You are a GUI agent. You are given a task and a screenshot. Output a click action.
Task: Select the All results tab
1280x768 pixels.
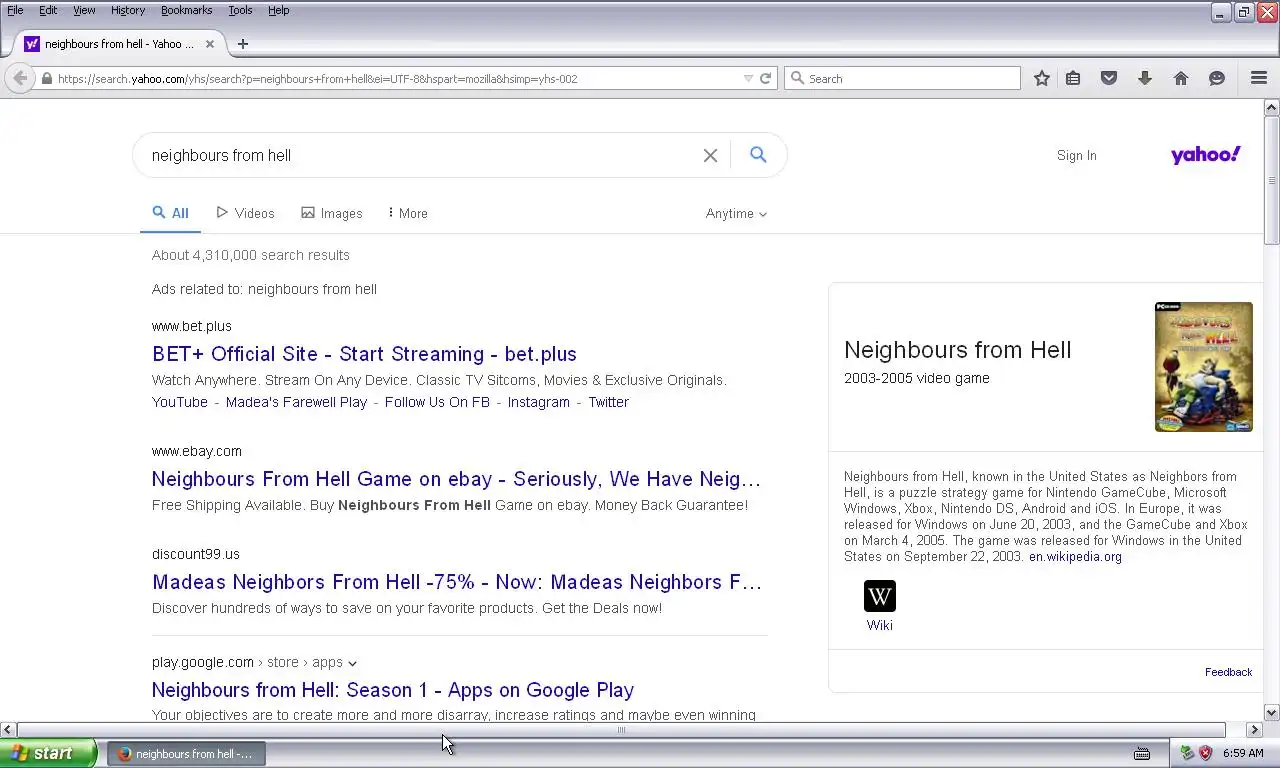coord(170,213)
